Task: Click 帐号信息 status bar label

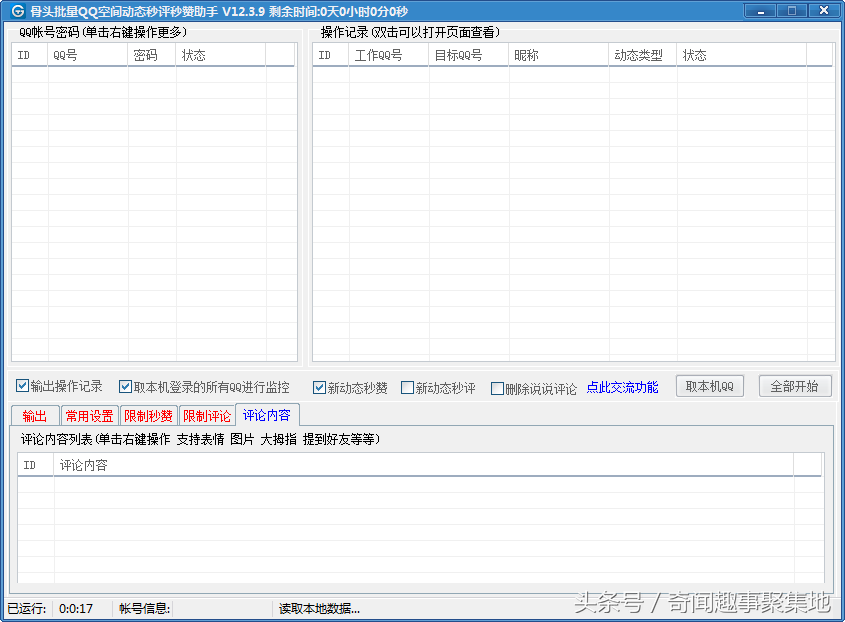Action: (x=144, y=609)
